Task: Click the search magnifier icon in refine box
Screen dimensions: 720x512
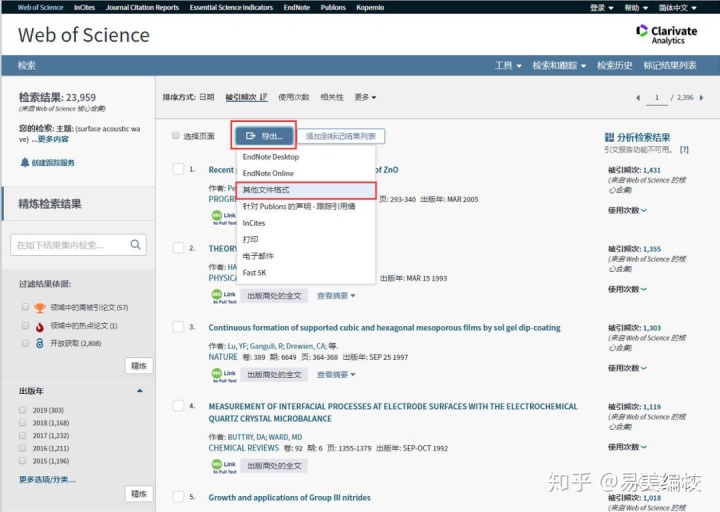Action: [x=135, y=244]
